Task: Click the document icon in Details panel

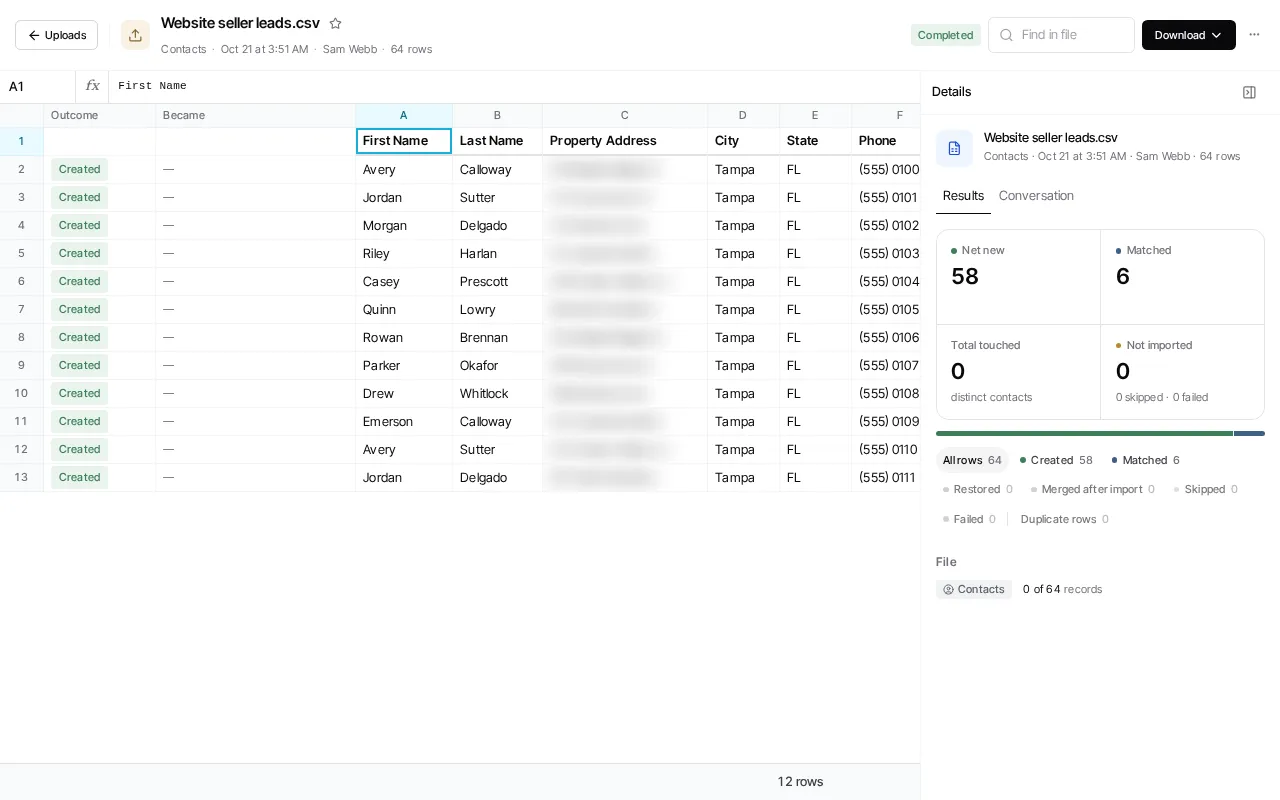Action: [x=954, y=148]
